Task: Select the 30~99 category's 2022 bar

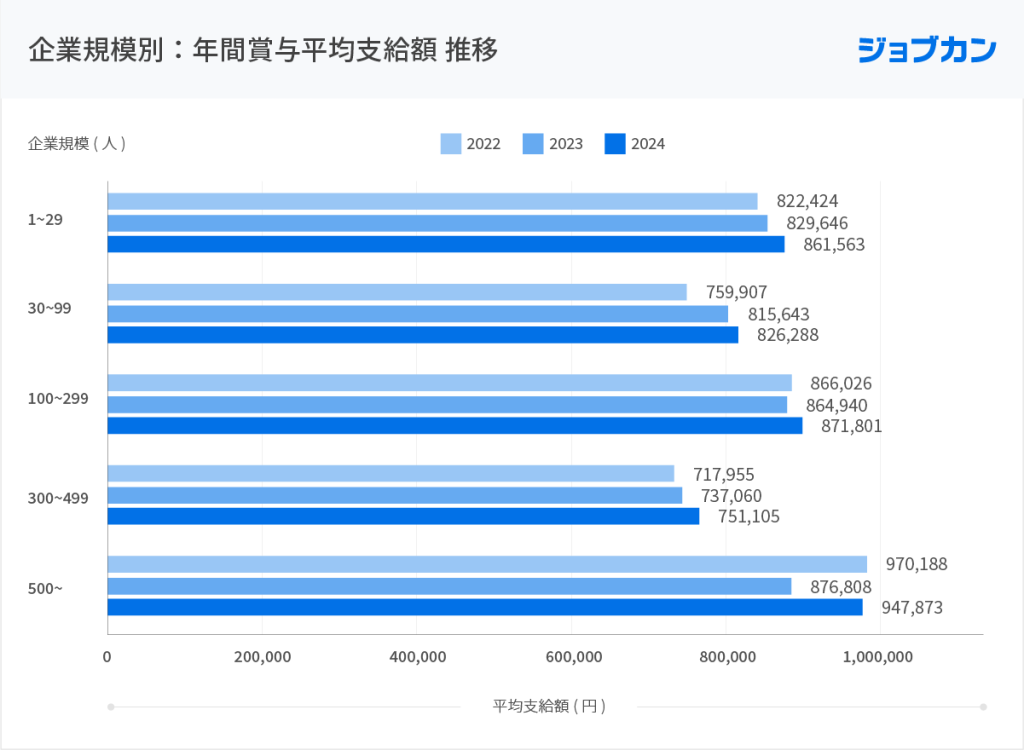Action: tap(397, 292)
